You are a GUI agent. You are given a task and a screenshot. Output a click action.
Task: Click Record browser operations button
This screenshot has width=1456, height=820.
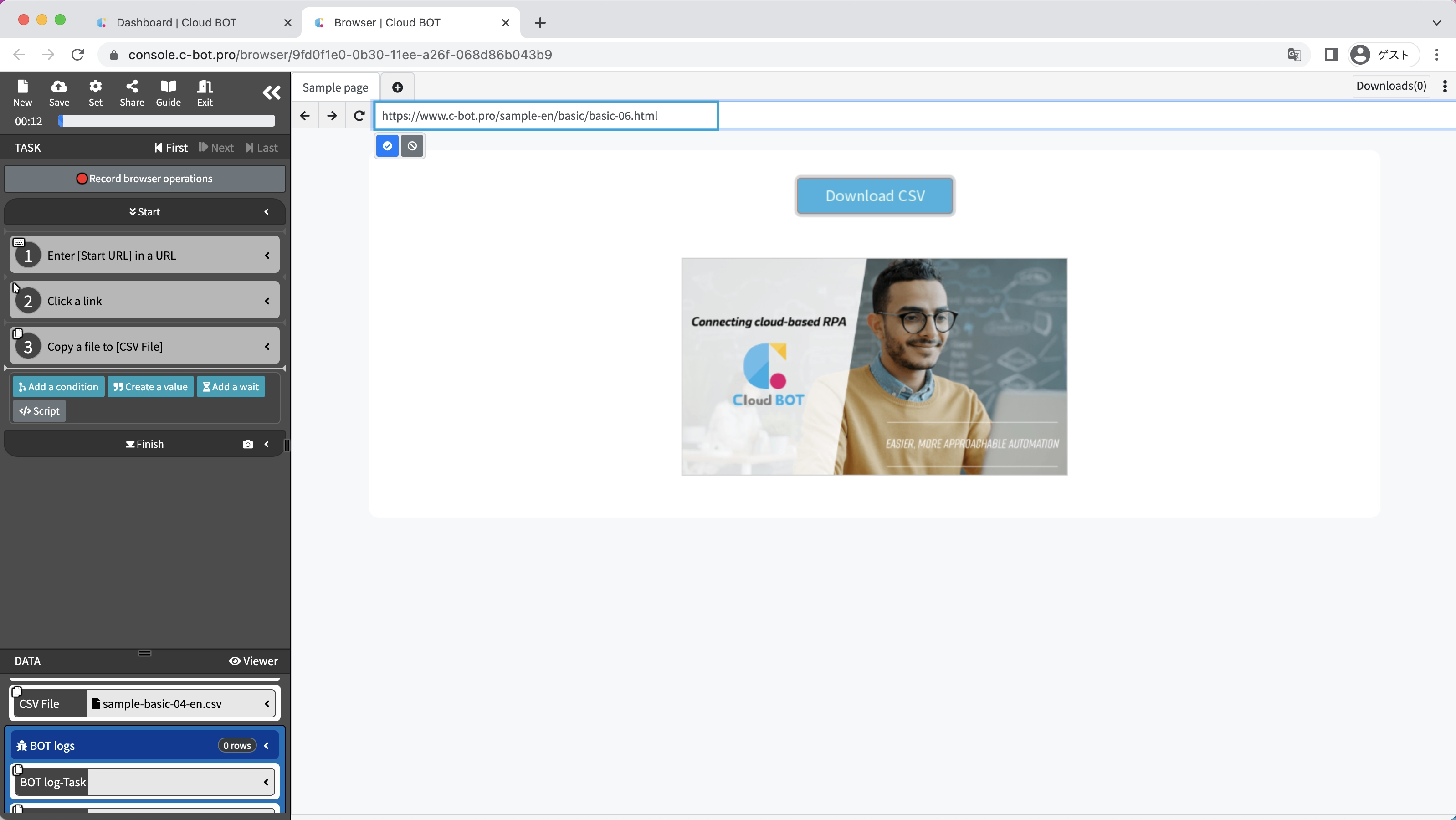tap(145, 179)
